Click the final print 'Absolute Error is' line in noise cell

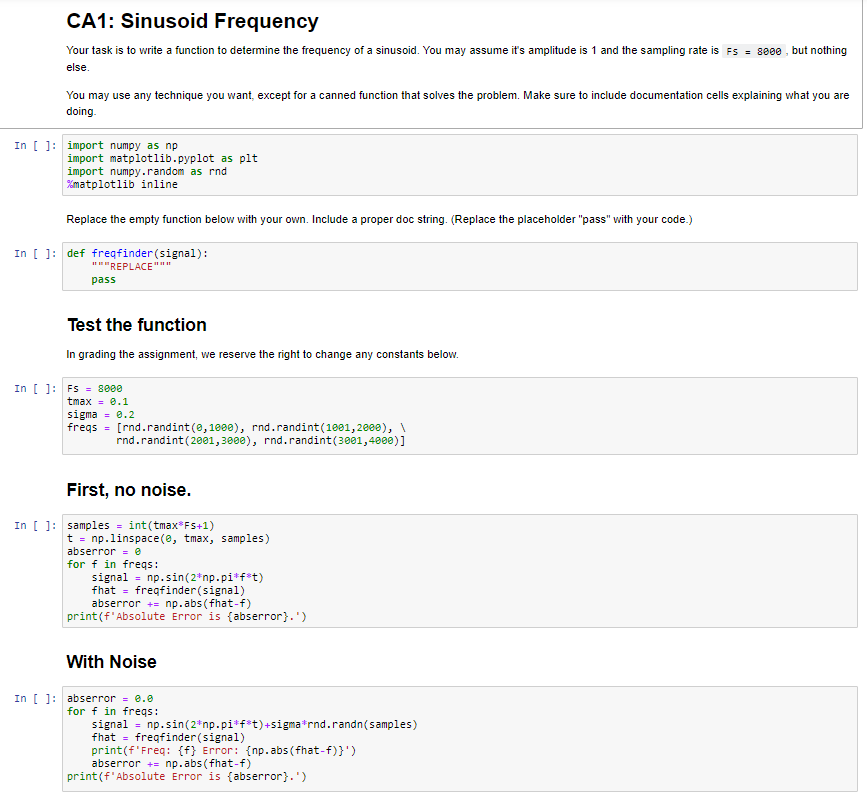(186, 777)
